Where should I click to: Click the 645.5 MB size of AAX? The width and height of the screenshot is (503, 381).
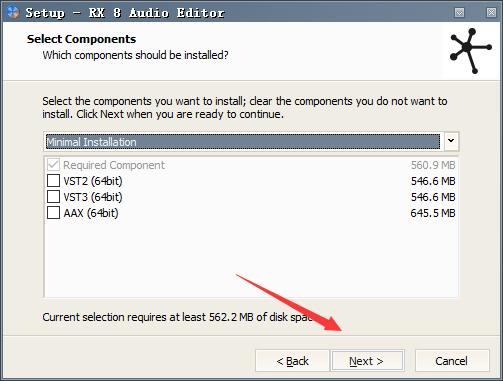point(433,213)
